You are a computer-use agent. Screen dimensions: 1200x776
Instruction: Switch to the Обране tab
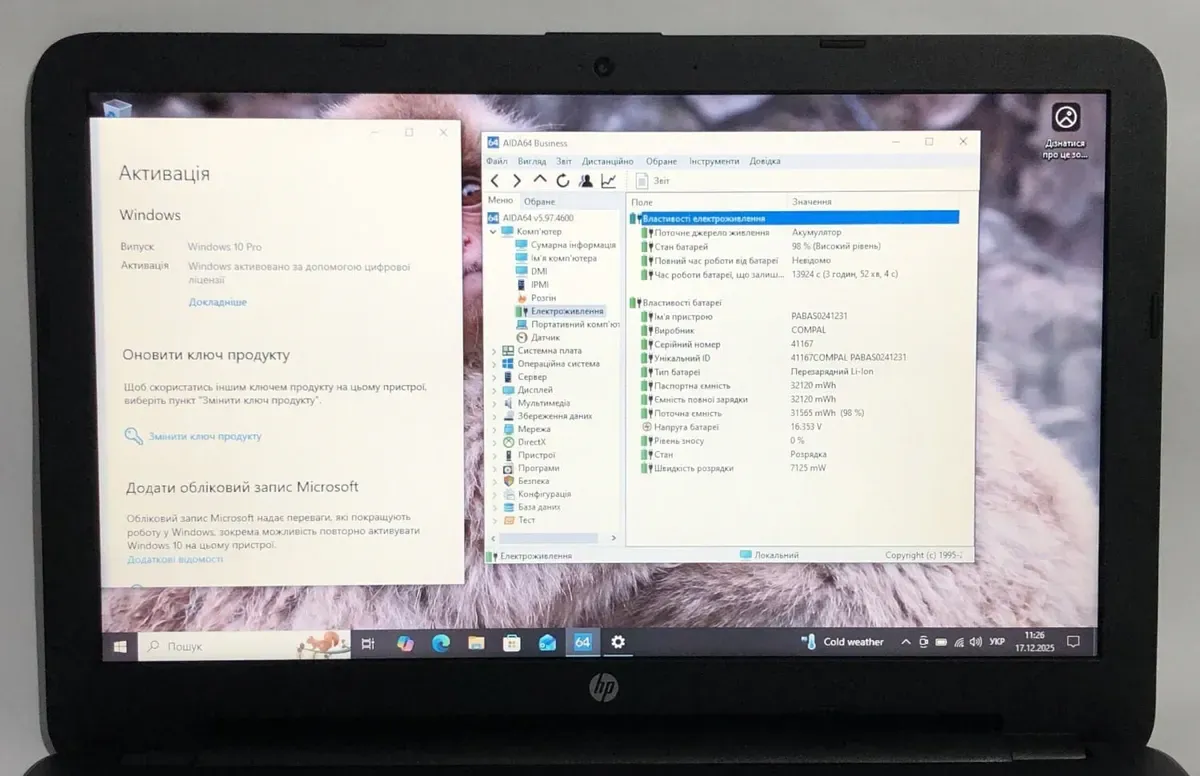tap(539, 202)
